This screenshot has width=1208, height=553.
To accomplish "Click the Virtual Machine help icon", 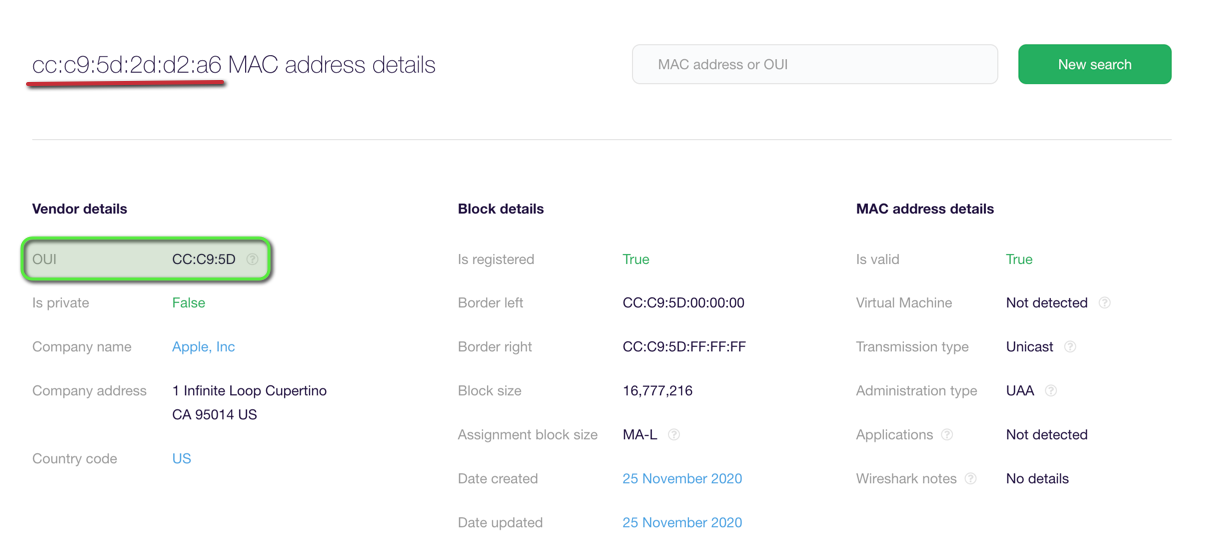I will point(1105,303).
